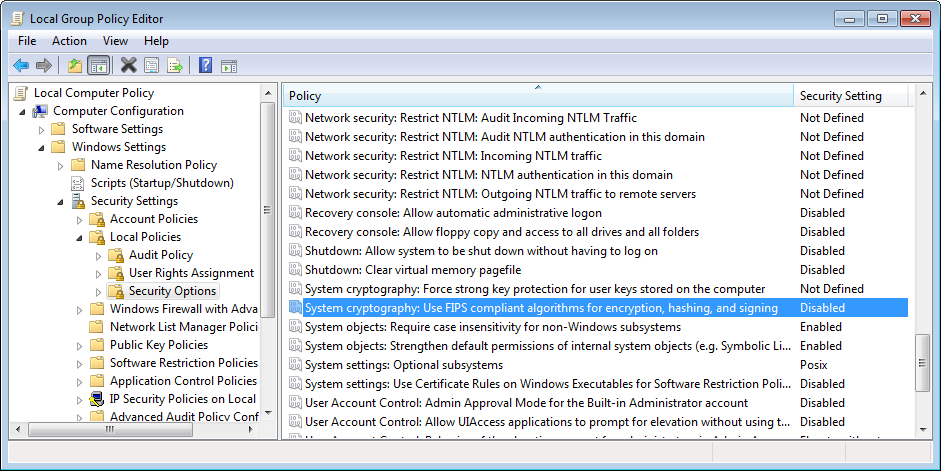Select User Rights Assignment in tree
This screenshot has height=471, width=941.
tap(191, 273)
